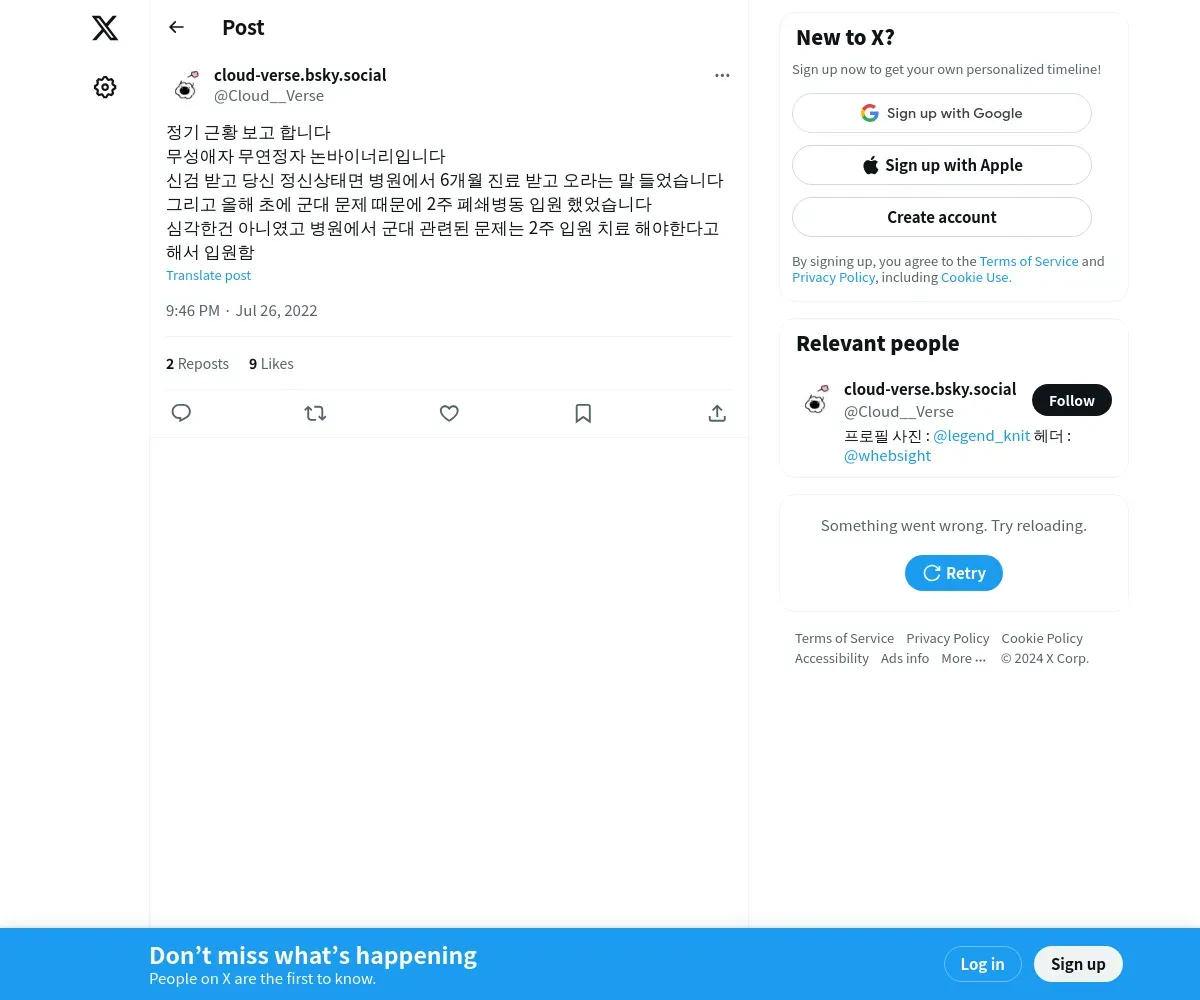Click Translate post link

pos(208,275)
